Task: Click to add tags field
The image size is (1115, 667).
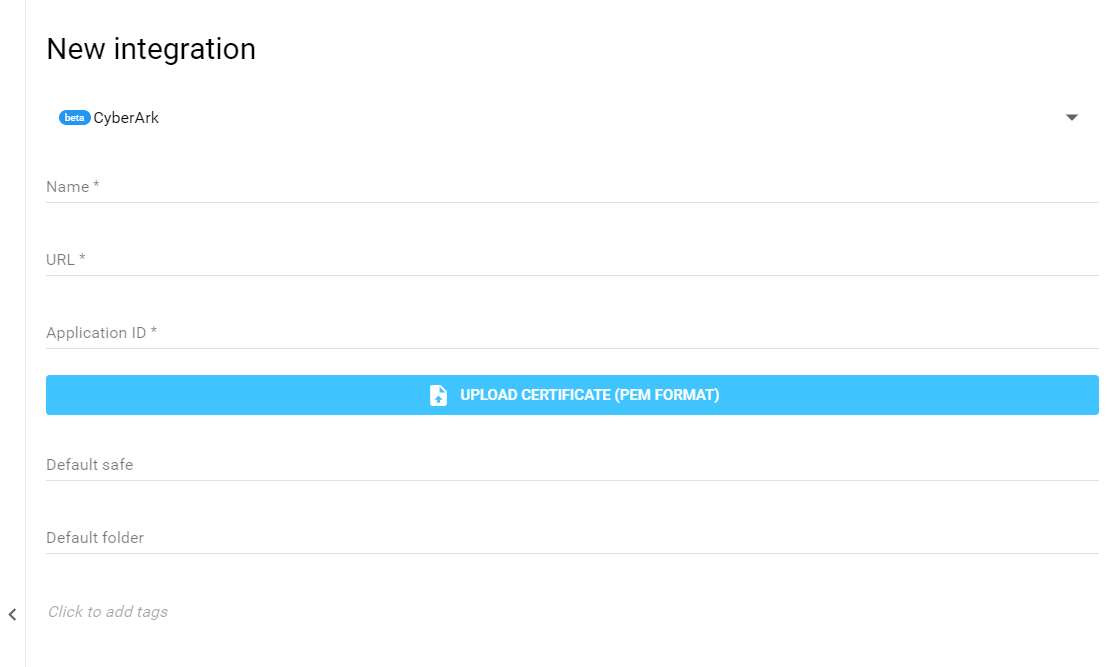Action: point(108,612)
